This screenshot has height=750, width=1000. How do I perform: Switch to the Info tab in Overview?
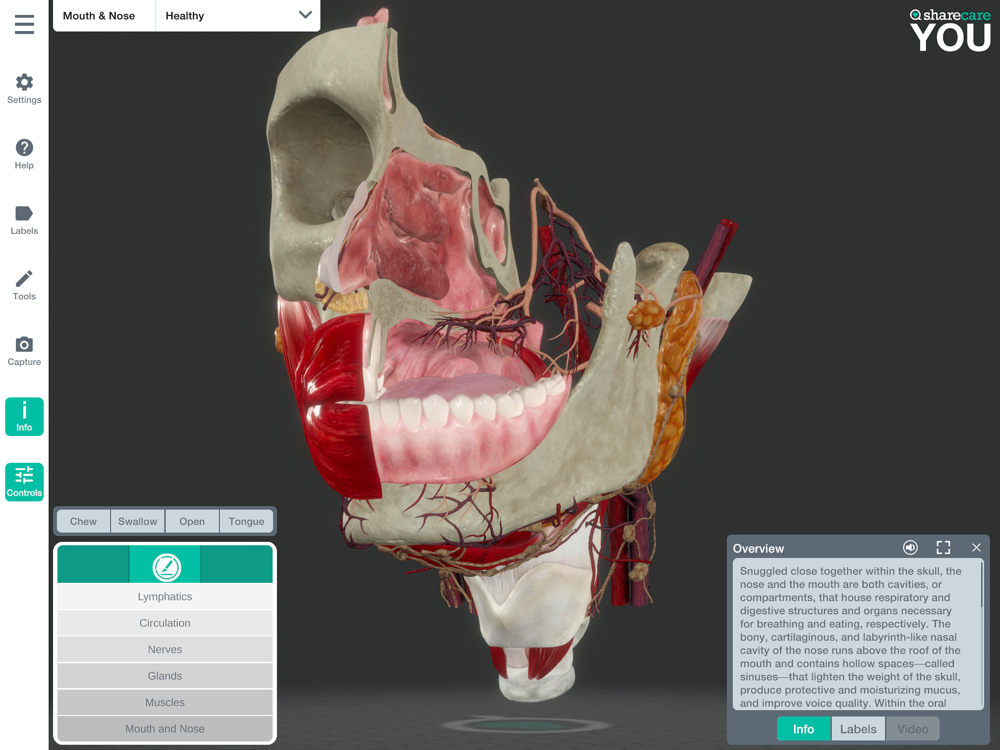click(804, 729)
